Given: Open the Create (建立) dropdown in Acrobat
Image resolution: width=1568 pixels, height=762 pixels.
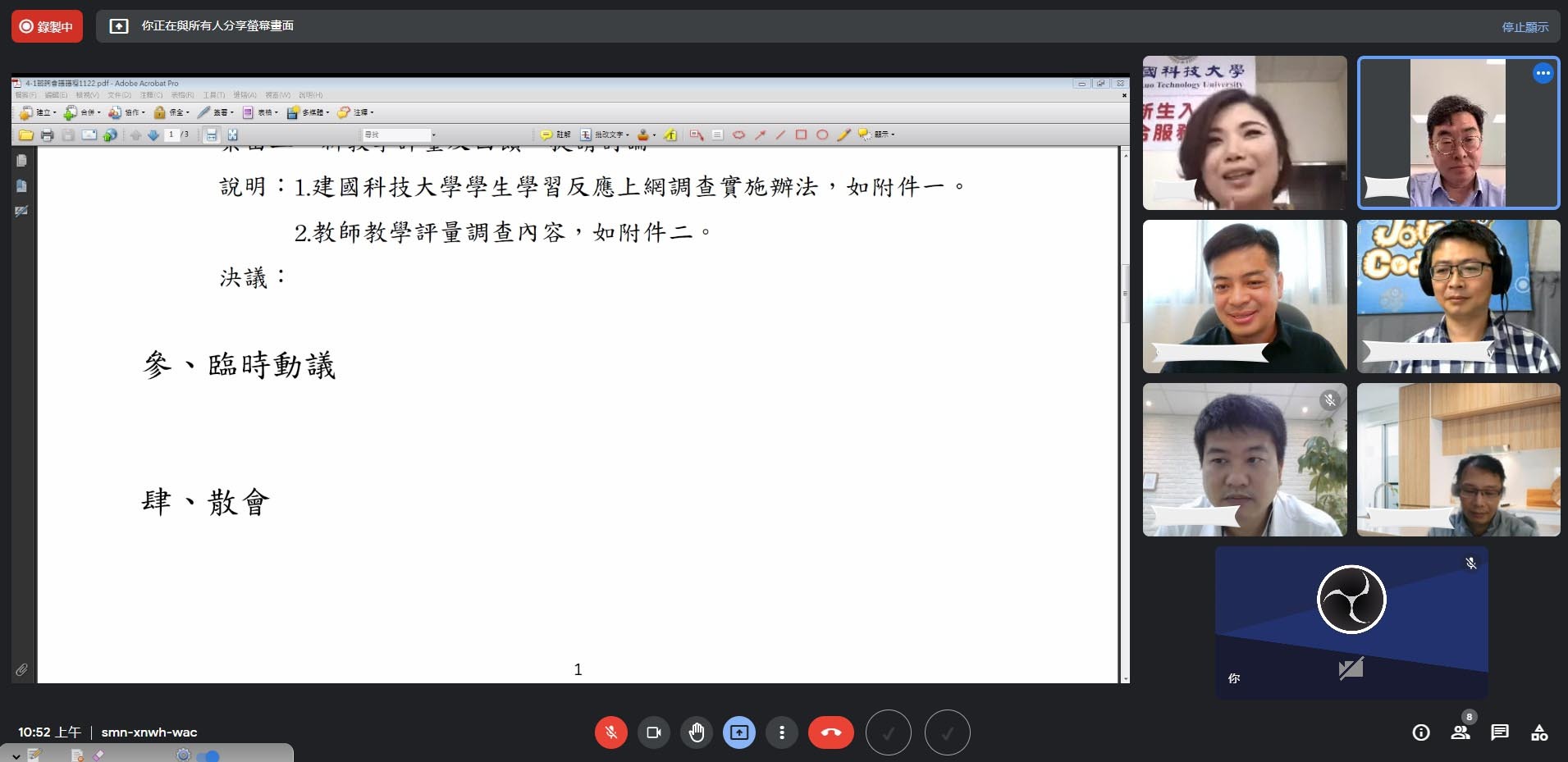Looking at the screenshot, I should (37, 112).
